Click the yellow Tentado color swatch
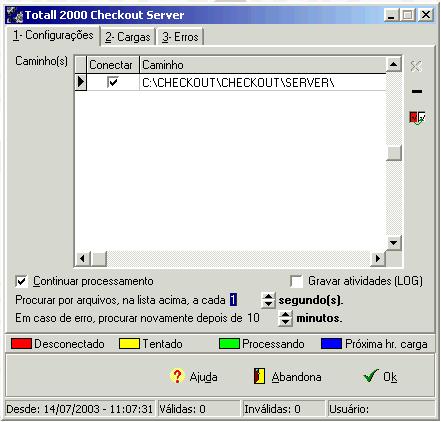 point(129,344)
